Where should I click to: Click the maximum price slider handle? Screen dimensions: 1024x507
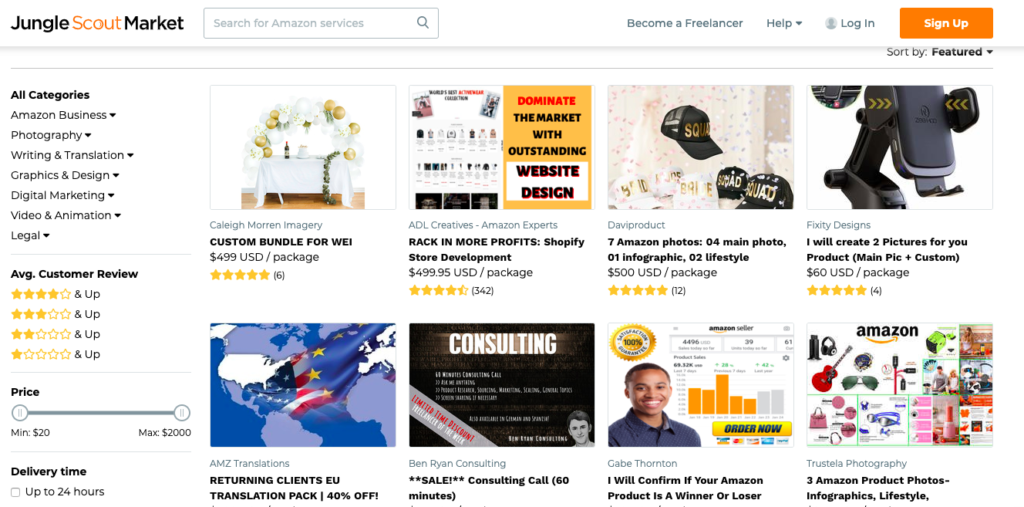(182, 413)
